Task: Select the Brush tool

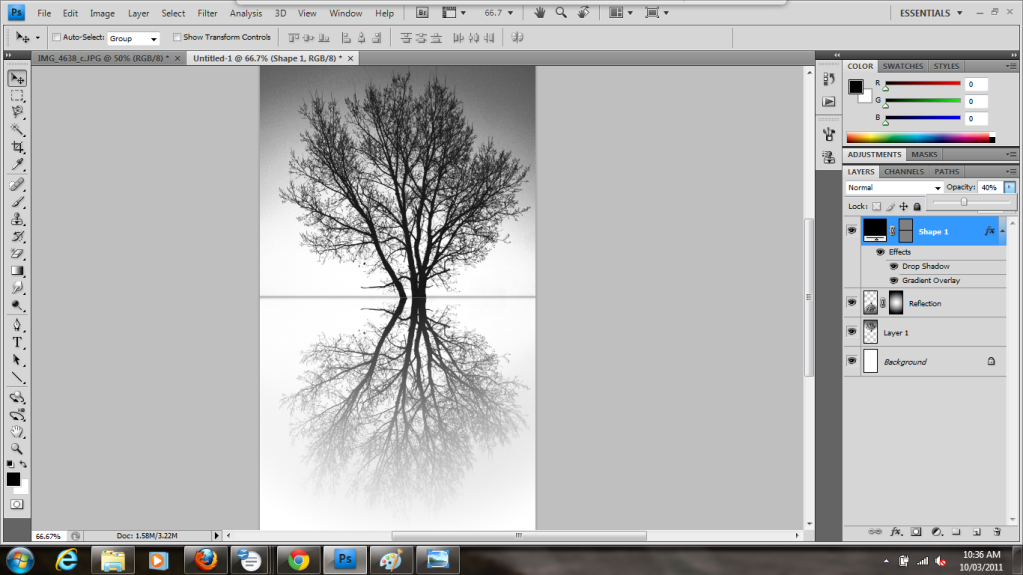Action: pyautogui.click(x=17, y=202)
